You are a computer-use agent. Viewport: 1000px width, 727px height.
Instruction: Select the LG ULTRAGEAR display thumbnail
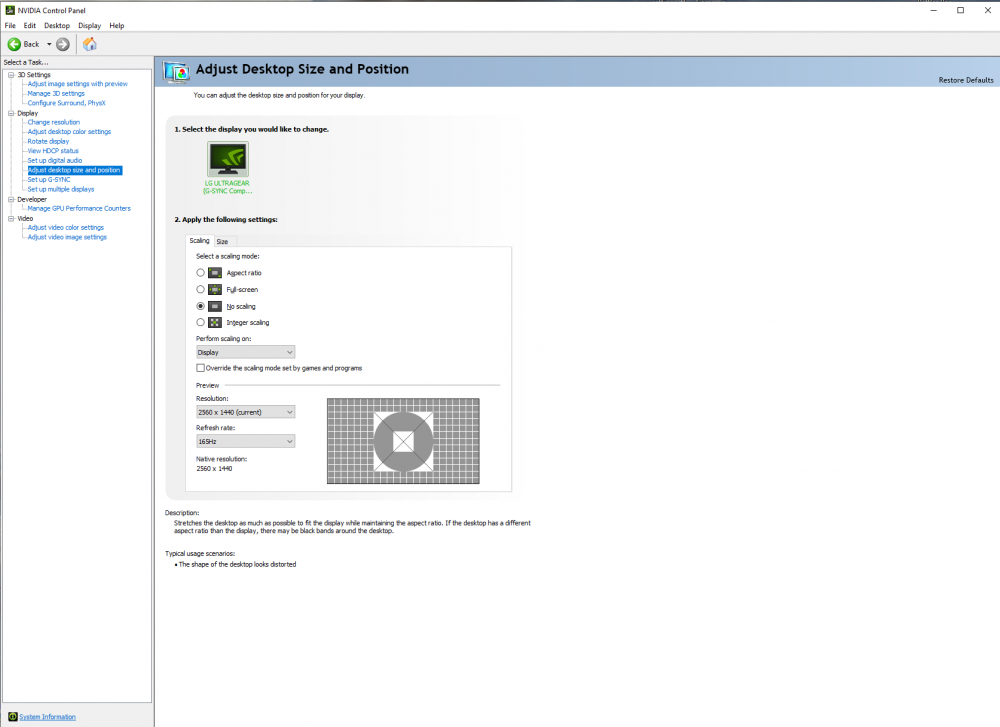click(227, 158)
